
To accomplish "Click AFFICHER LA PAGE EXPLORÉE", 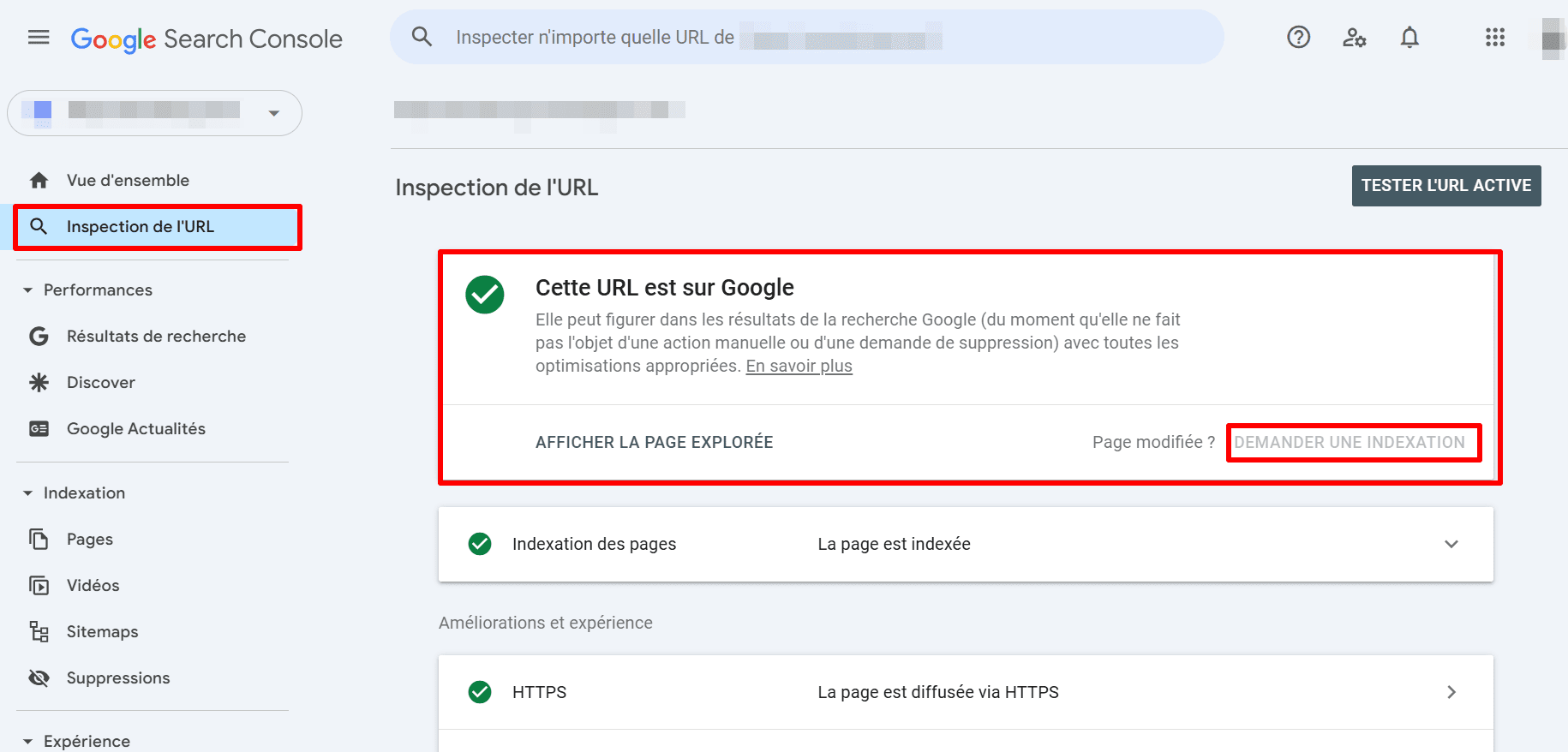I will click(x=654, y=443).
